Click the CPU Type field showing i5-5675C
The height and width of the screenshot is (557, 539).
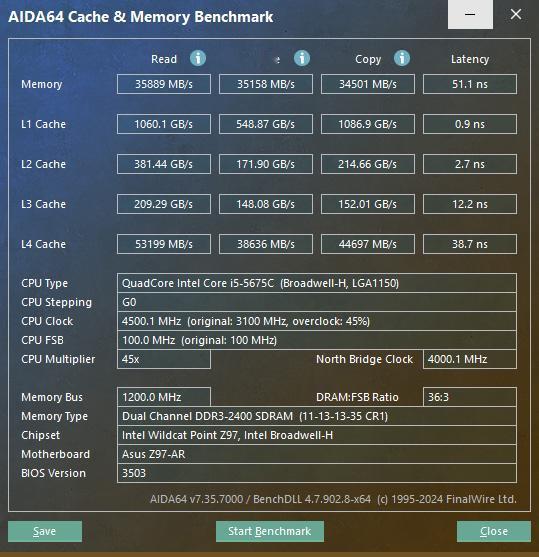pos(317,283)
